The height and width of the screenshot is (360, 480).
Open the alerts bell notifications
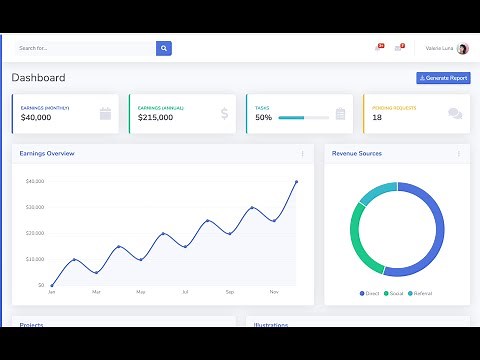click(x=379, y=48)
